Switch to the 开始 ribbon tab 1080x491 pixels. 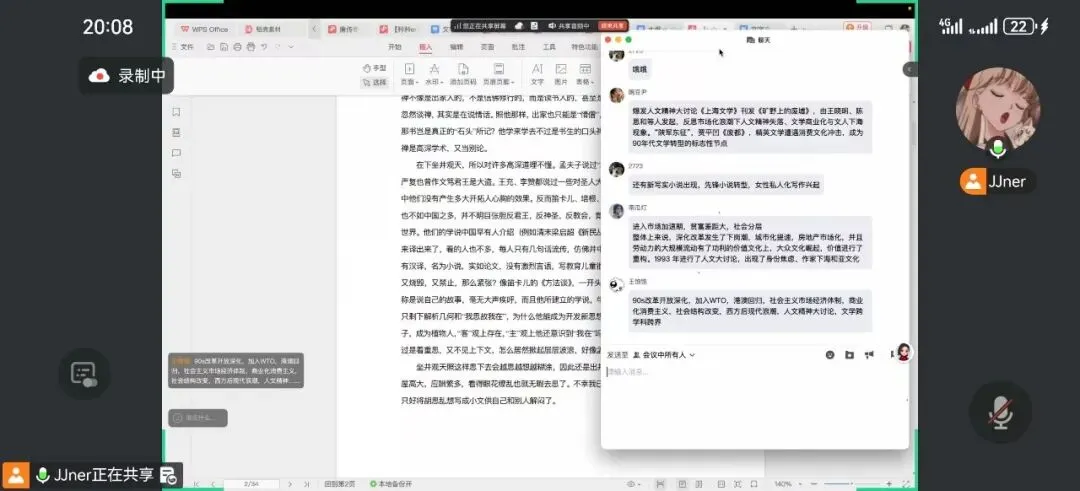coord(395,47)
